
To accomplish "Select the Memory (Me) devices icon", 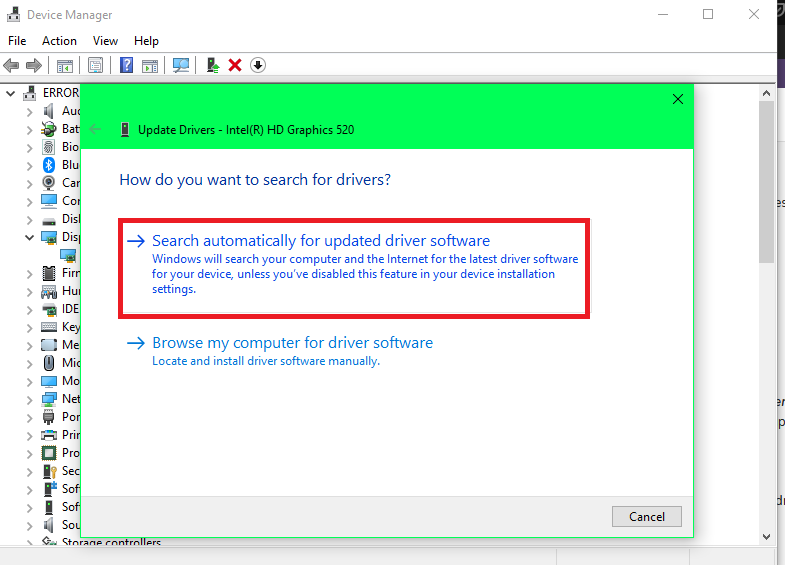I will click(x=49, y=345).
